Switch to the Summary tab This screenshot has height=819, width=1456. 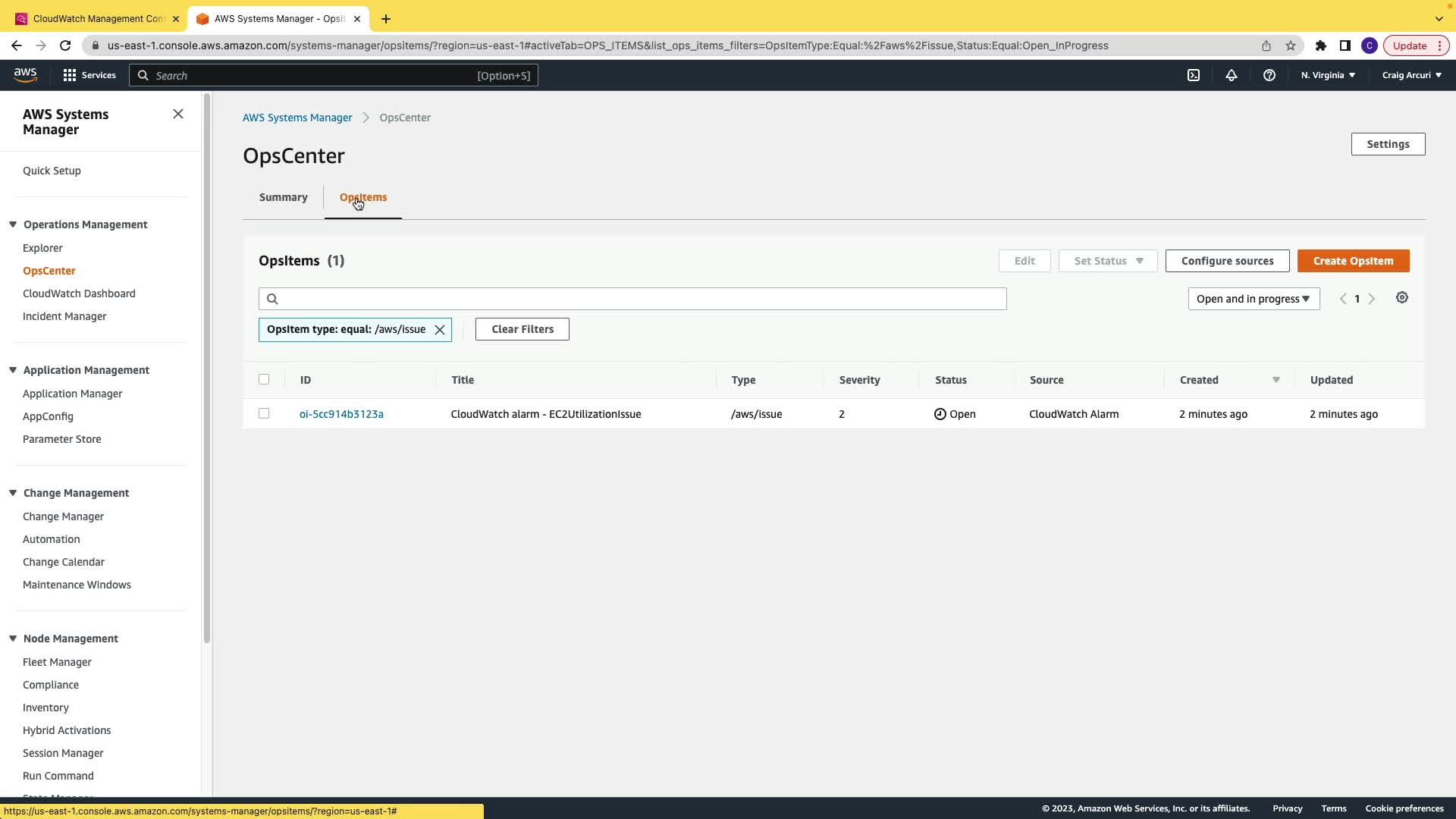283,197
